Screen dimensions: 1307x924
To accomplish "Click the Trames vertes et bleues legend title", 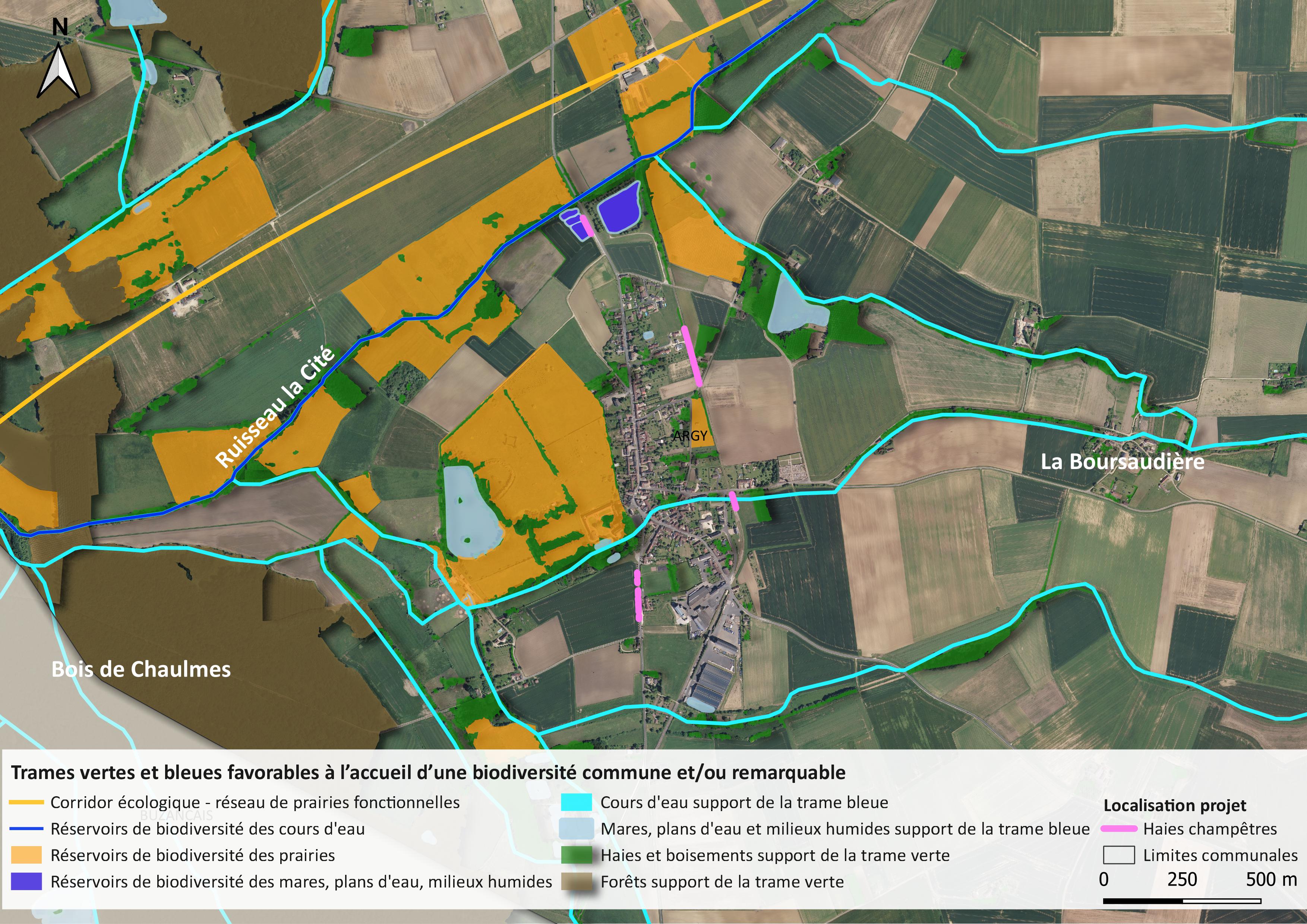I will (428, 773).
